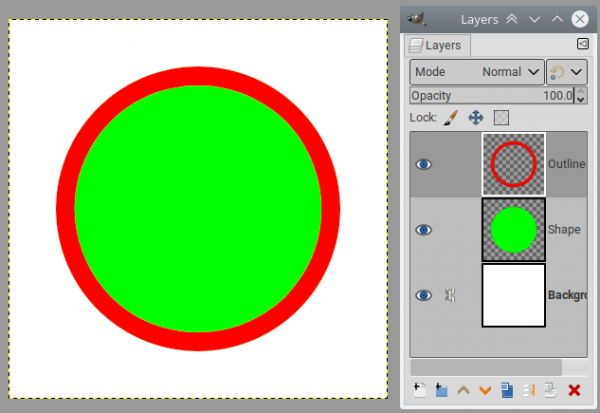Image resolution: width=600 pixels, height=413 pixels.
Task: Select the Layers tab
Action: pyautogui.click(x=438, y=45)
